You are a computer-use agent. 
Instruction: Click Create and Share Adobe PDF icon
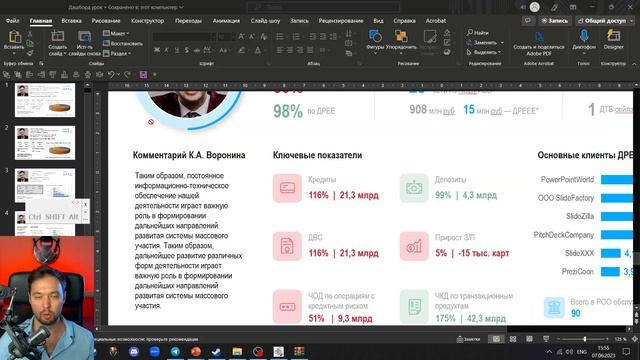point(539,37)
